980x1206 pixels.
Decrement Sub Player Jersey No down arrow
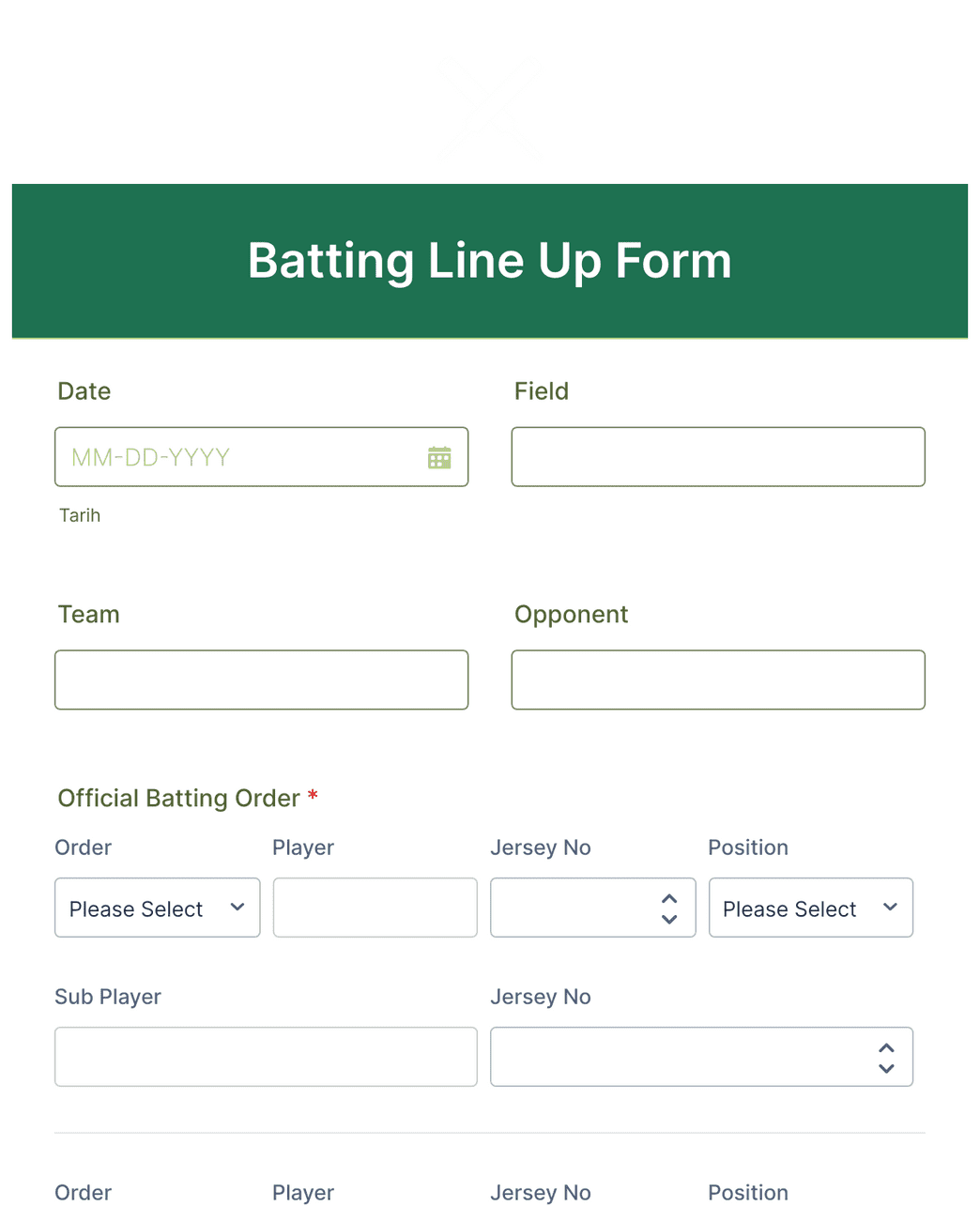[x=886, y=1068]
